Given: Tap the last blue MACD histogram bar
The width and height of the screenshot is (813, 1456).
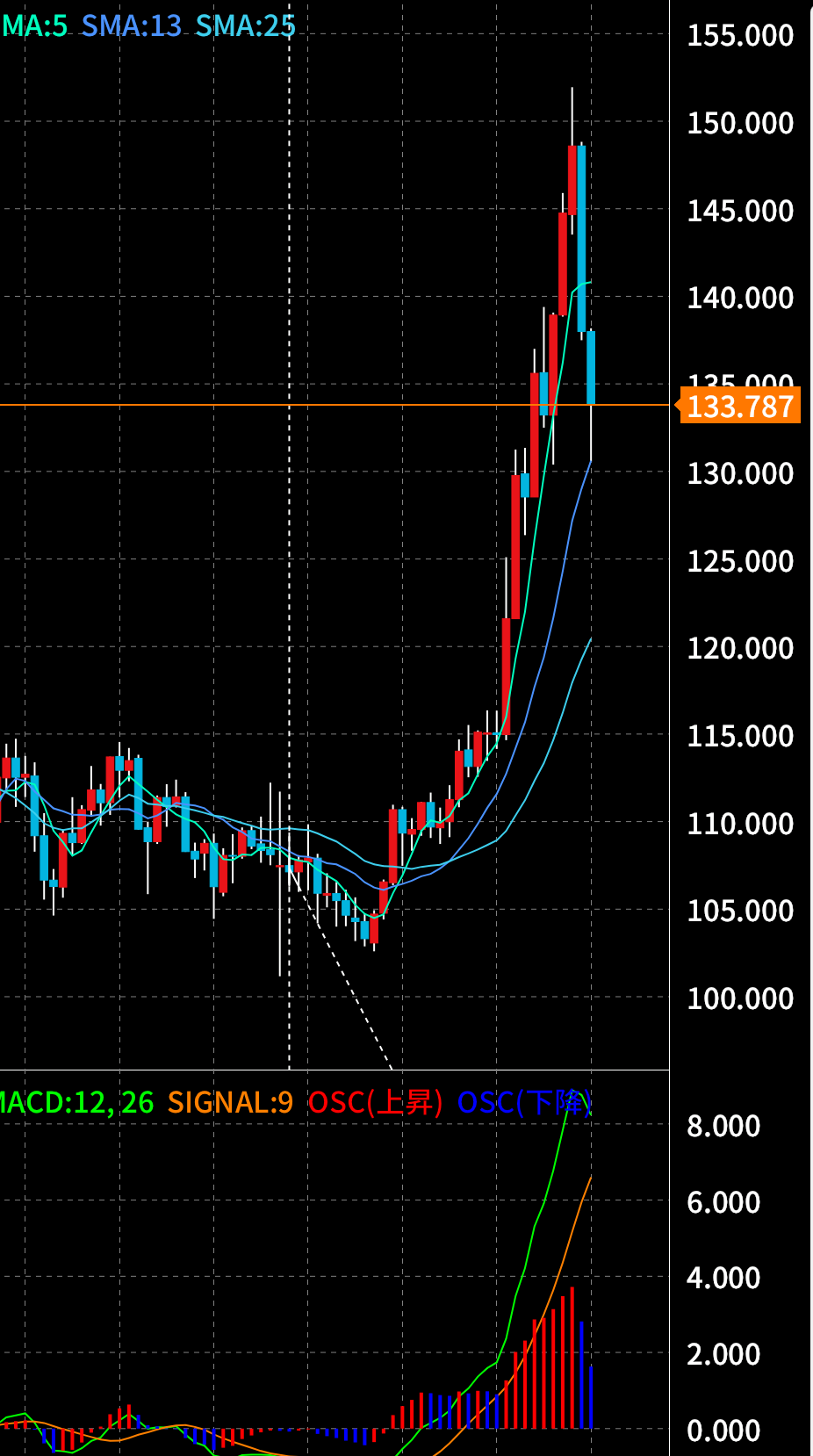Looking at the screenshot, I should tap(592, 1396).
